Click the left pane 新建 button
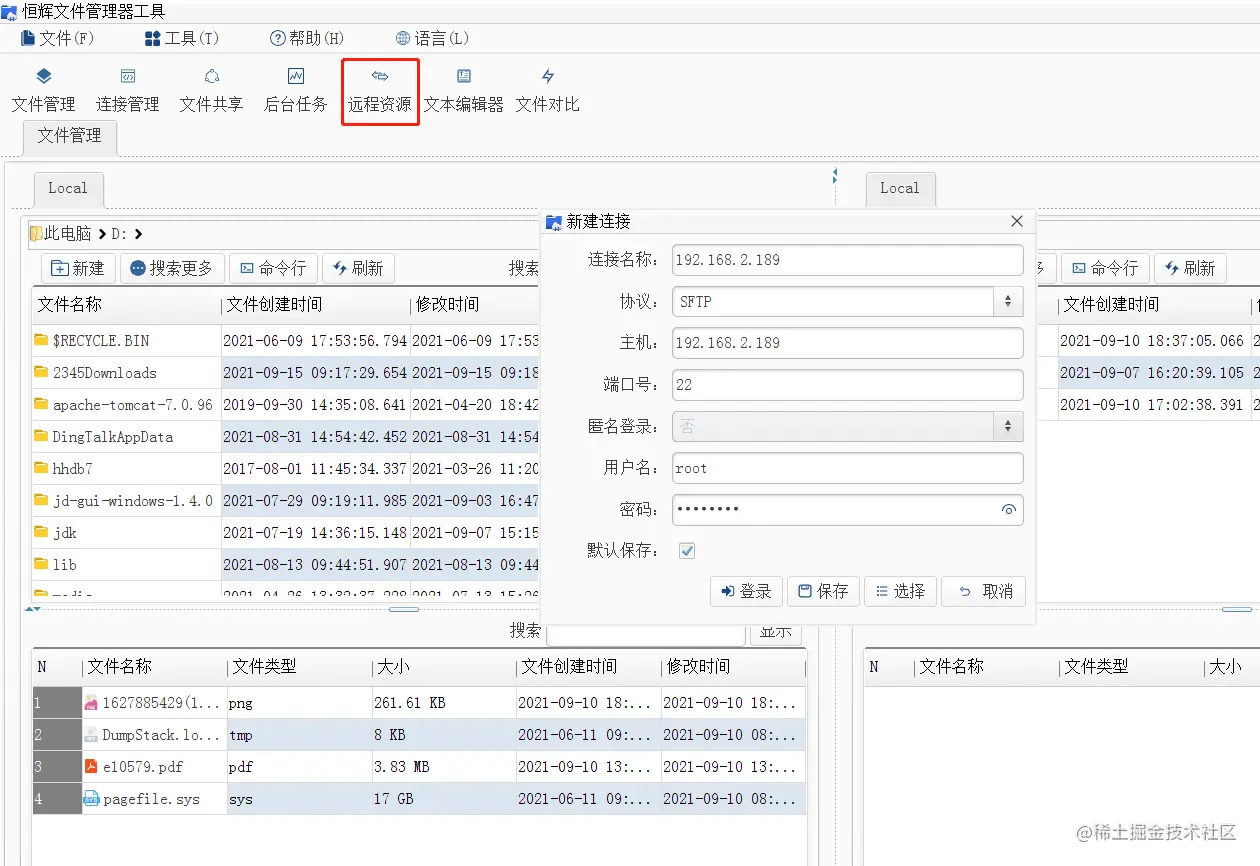Image resolution: width=1260 pixels, height=866 pixels. coord(78,268)
